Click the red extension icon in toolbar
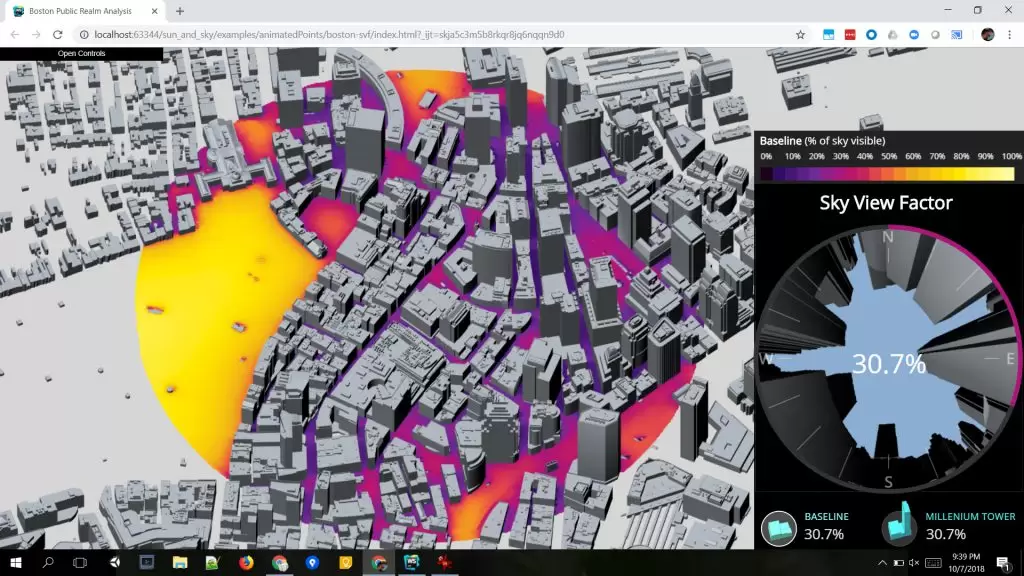 click(x=850, y=34)
